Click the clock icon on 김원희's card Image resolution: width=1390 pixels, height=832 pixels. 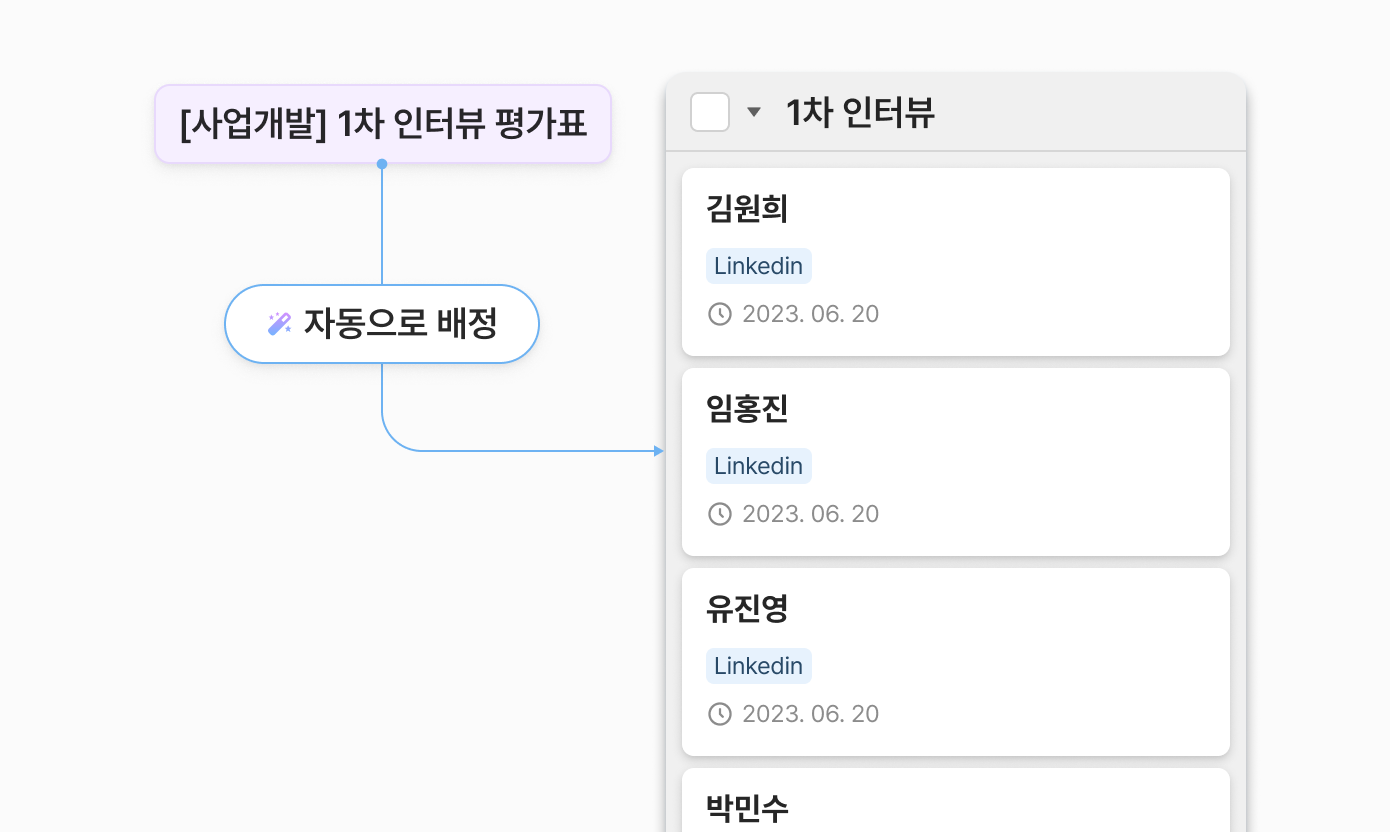[720, 314]
